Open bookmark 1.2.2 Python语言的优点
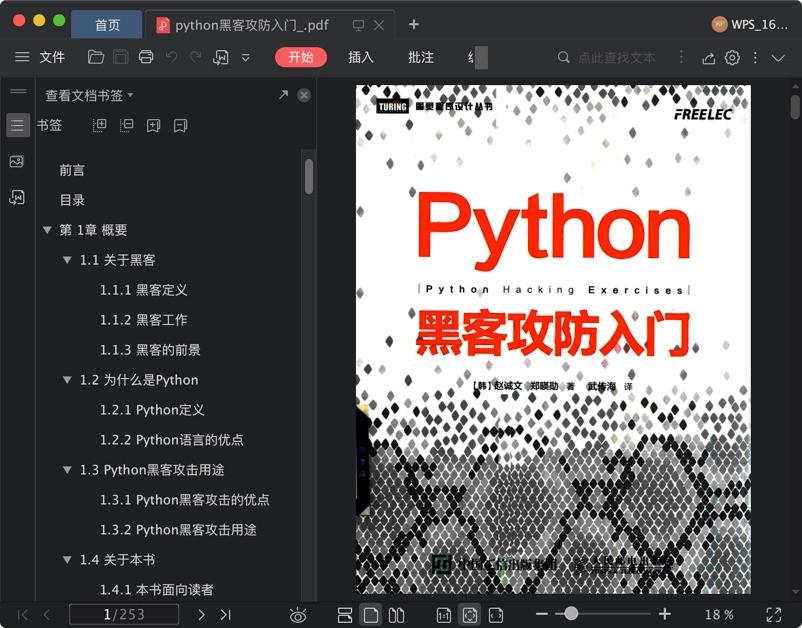The width and height of the screenshot is (802, 628). [171, 440]
